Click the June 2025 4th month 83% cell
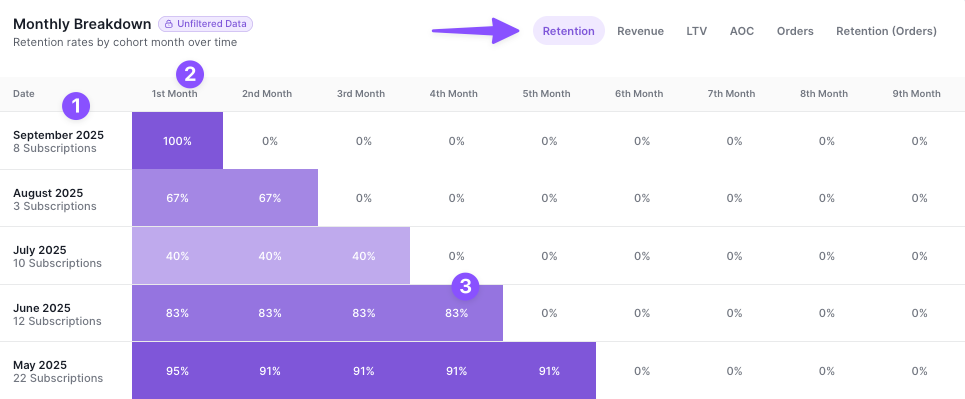Viewport: 965px width, 399px height. tap(456, 313)
